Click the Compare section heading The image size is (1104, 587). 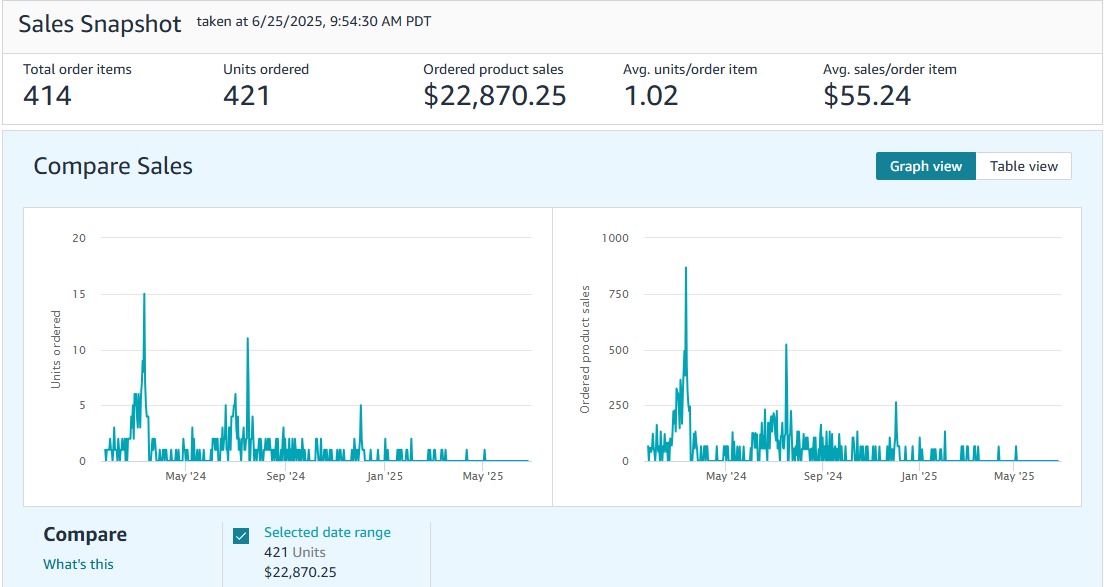click(85, 535)
